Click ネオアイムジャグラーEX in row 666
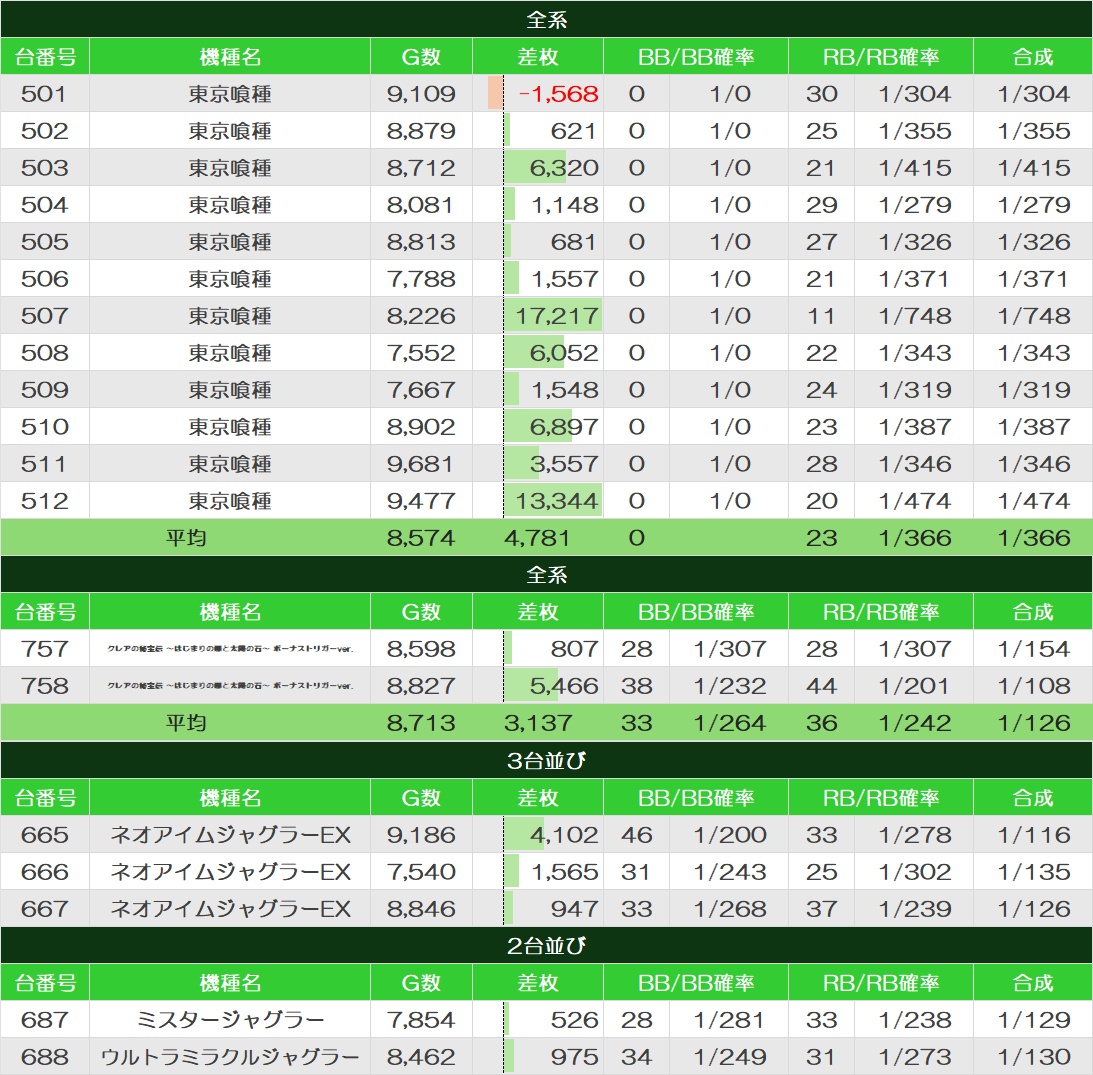 (x=230, y=871)
